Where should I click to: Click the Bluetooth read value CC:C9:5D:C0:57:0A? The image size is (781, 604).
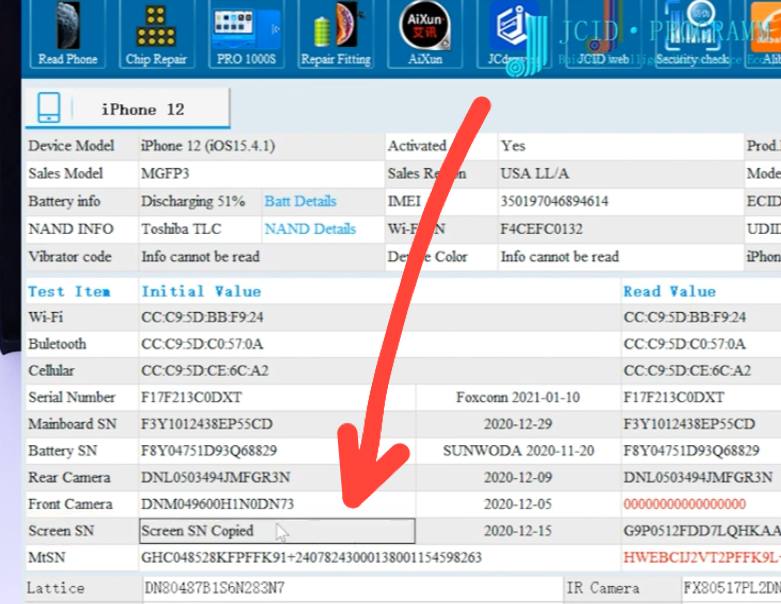pos(685,344)
